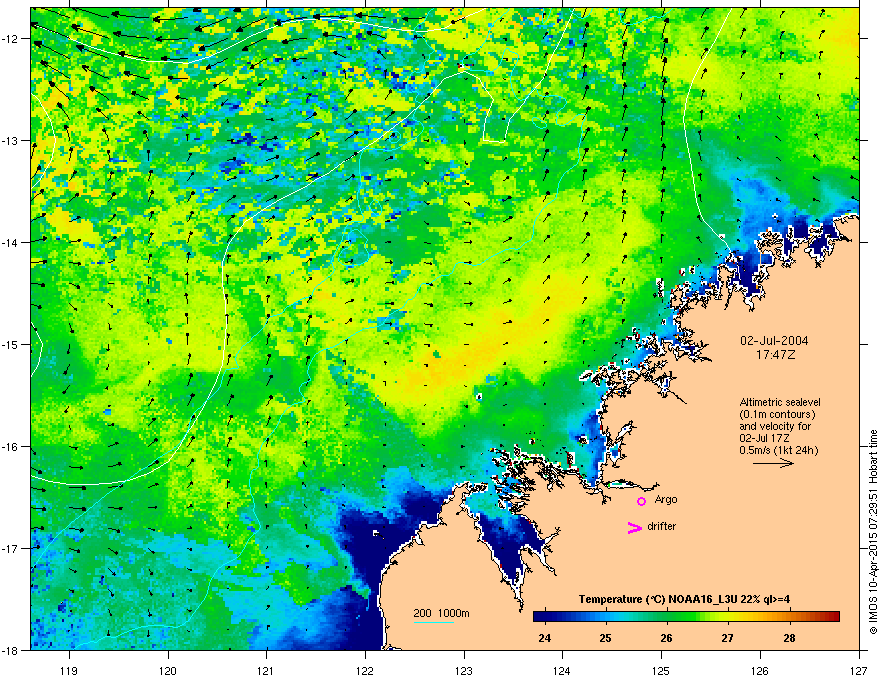Click the 'and velocity for' legend line

coord(775,426)
